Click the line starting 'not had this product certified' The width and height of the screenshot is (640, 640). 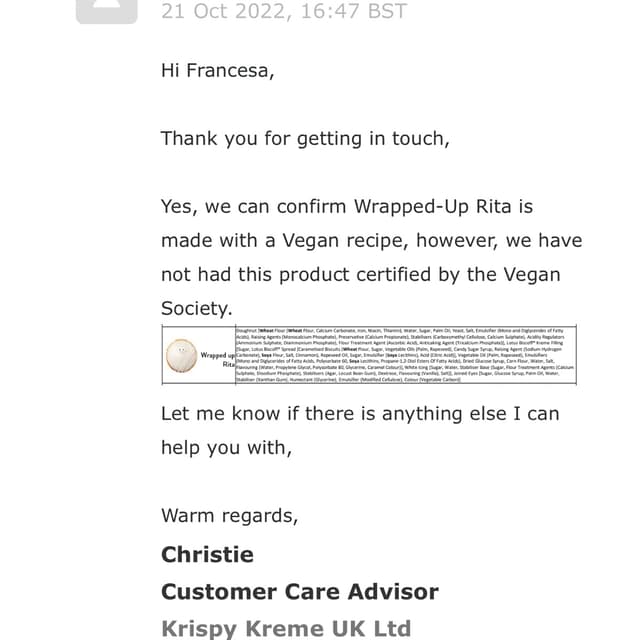(x=361, y=274)
